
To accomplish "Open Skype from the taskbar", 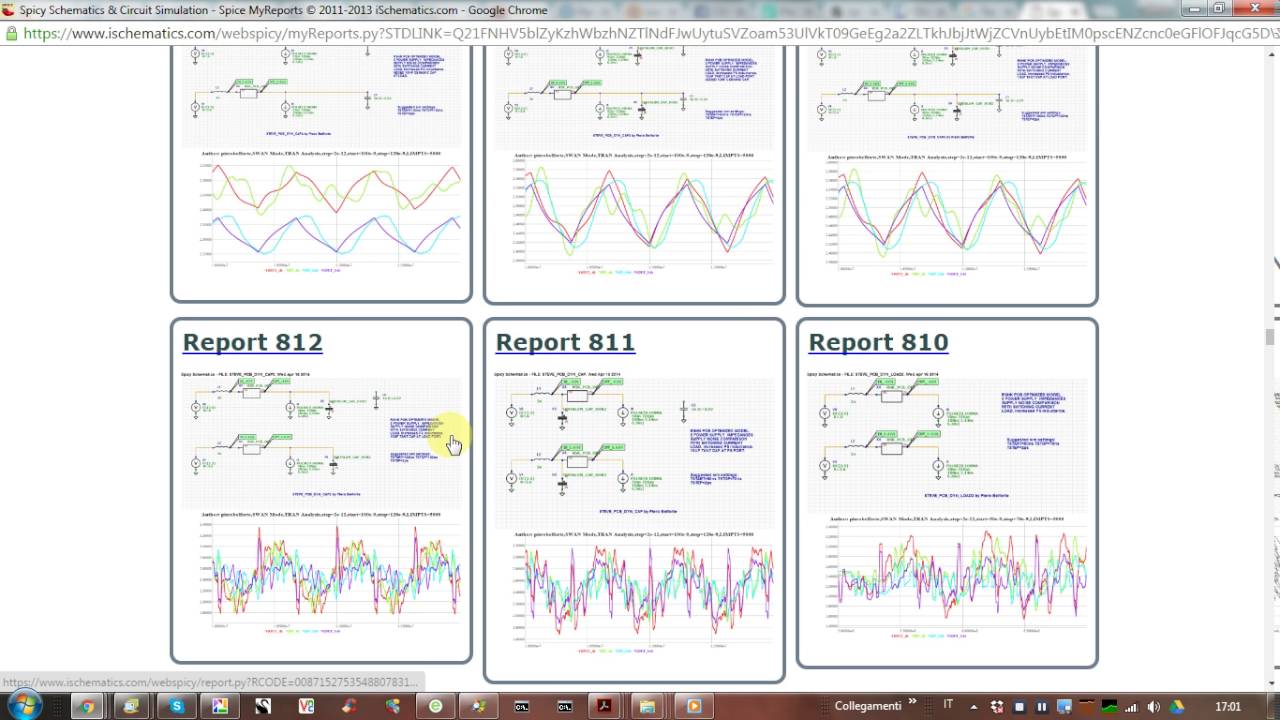I will pos(175,706).
